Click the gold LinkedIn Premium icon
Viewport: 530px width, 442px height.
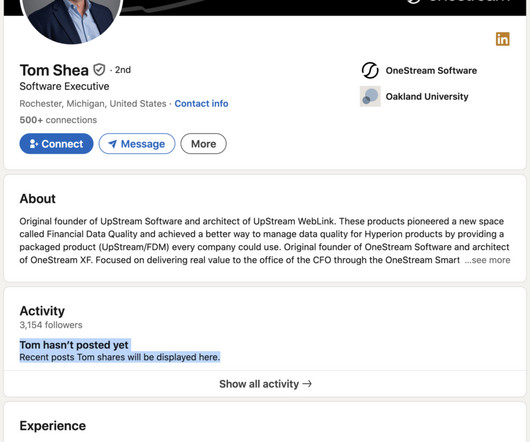503,39
